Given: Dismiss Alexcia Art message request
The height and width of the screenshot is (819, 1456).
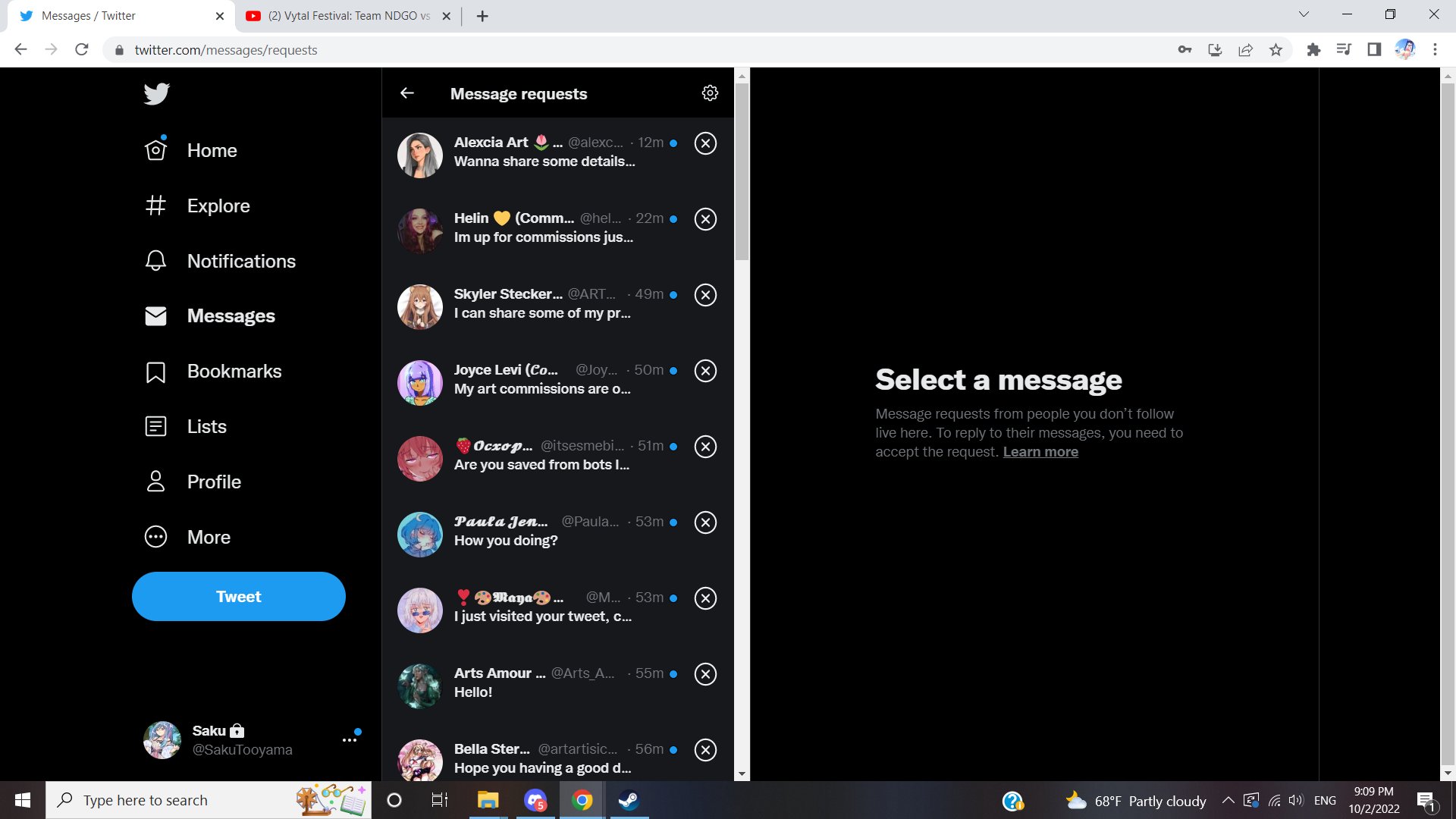Looking at the screenshot, I should (x=705, y=143).
